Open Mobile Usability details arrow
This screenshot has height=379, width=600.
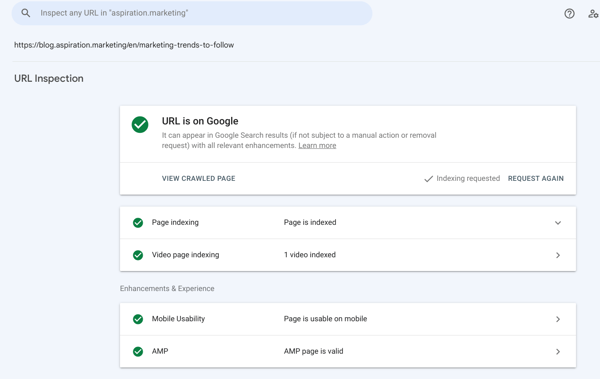coord(558,319)
